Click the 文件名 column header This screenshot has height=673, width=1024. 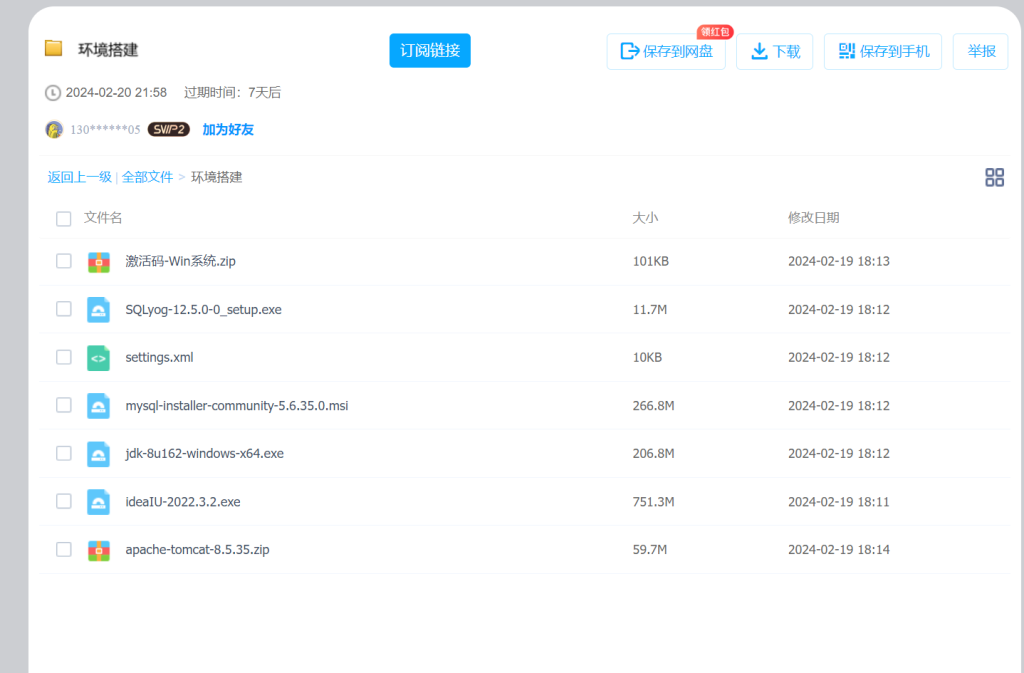coord(103,218)
